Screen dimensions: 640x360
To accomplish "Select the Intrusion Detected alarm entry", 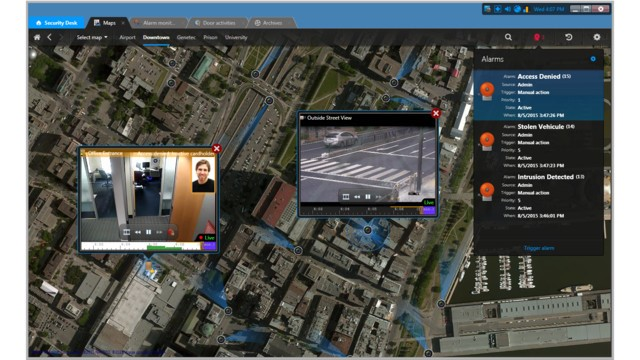I will click(538, 196).
